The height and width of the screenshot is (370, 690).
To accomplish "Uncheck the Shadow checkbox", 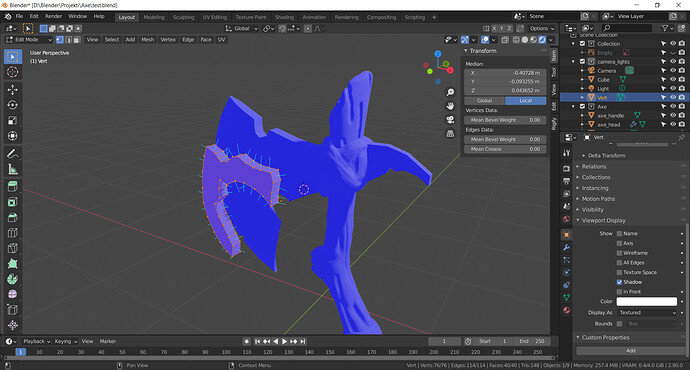I will 619,282.
